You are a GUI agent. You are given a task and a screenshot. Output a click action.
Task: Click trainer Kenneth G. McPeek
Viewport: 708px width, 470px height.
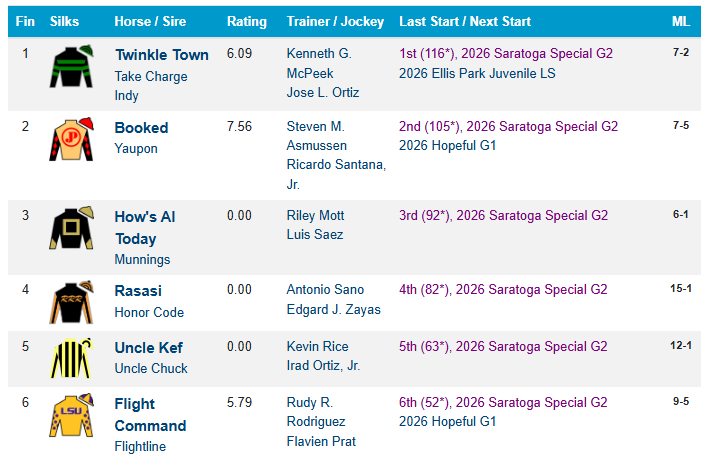[x=319, y=63]
